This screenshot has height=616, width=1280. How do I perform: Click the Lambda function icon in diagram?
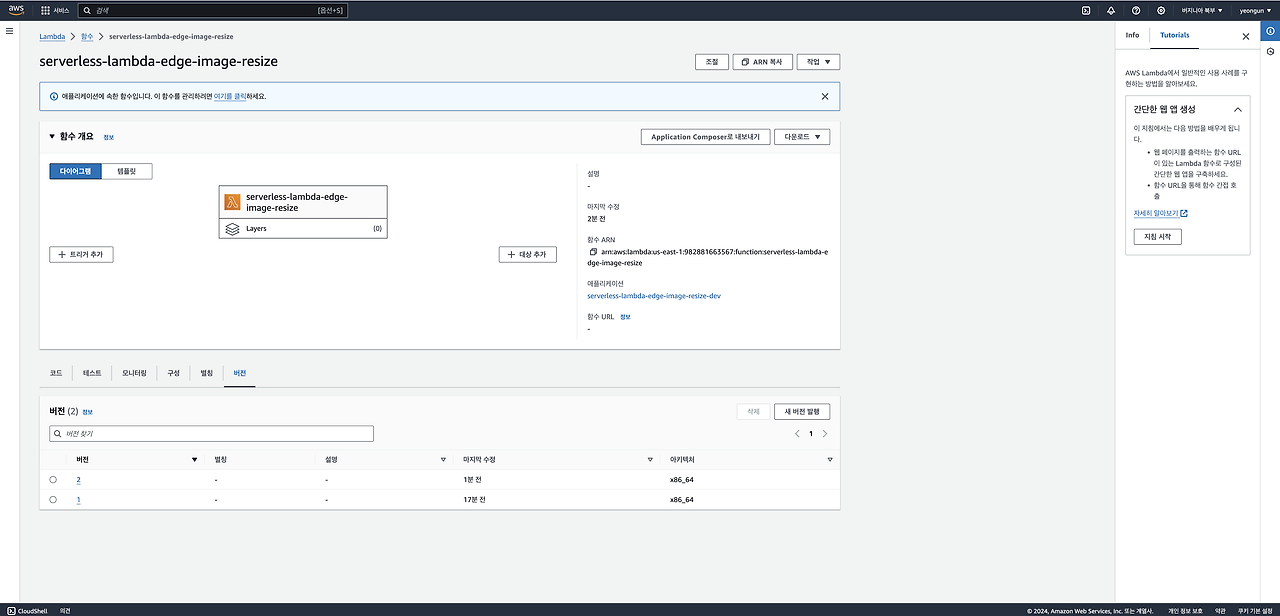[x=233, y=201]
